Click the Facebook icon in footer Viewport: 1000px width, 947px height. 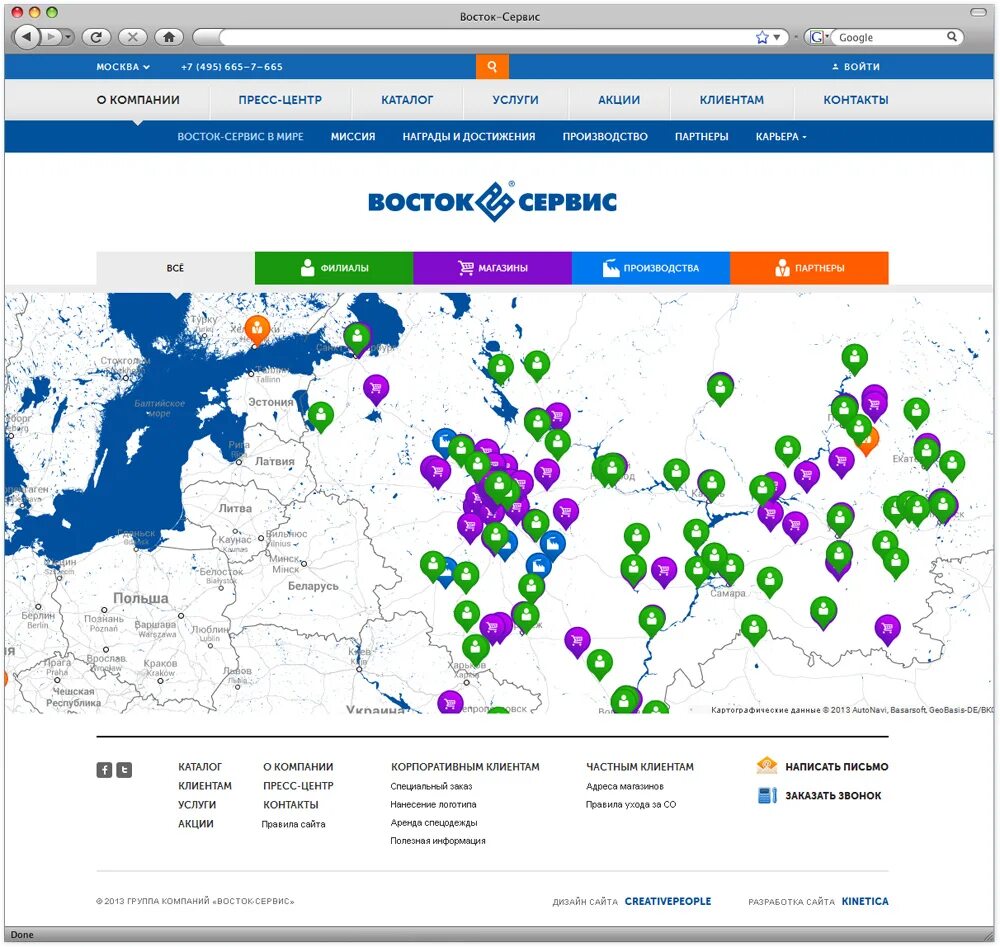pos(104,770)
